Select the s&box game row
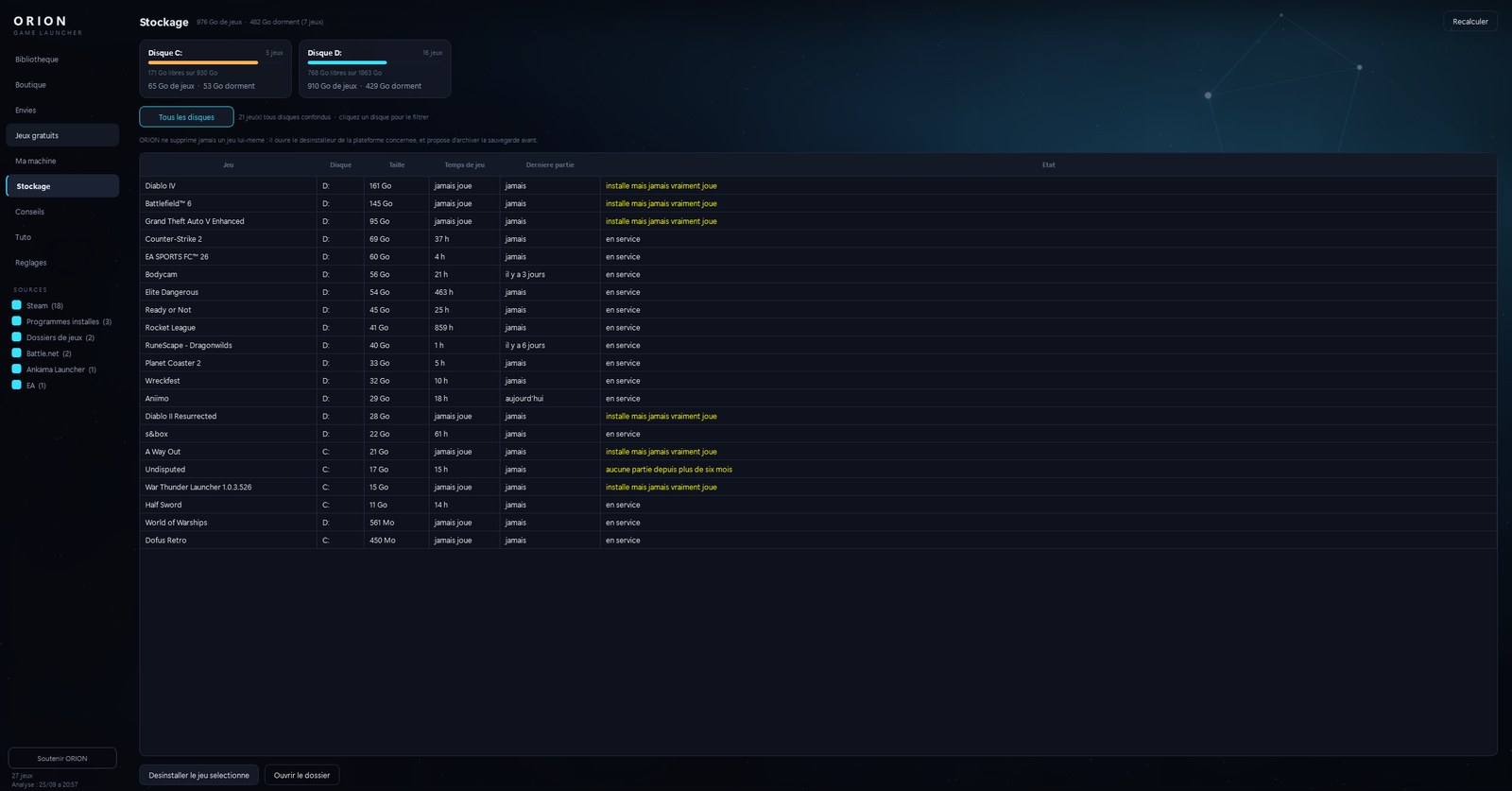 (818, 434)
